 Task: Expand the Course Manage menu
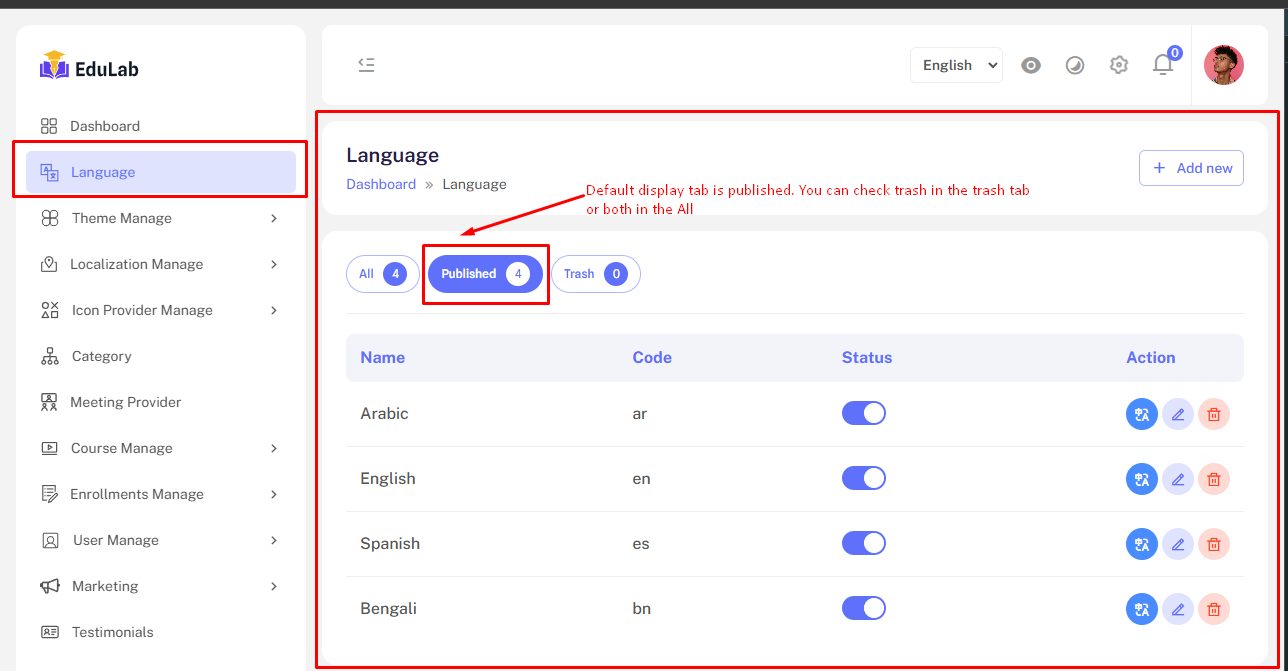point(160,448)
